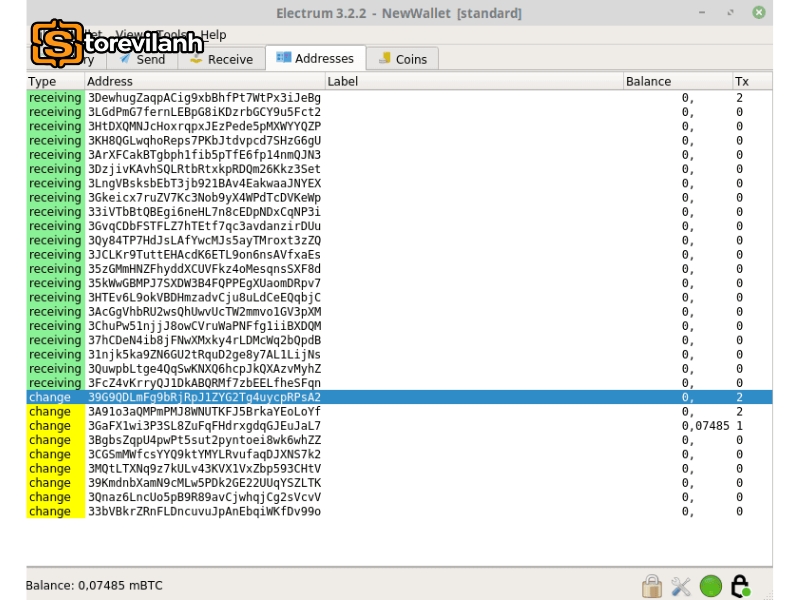Click the 0,07485 balance cell

click(x=706, y=426)
